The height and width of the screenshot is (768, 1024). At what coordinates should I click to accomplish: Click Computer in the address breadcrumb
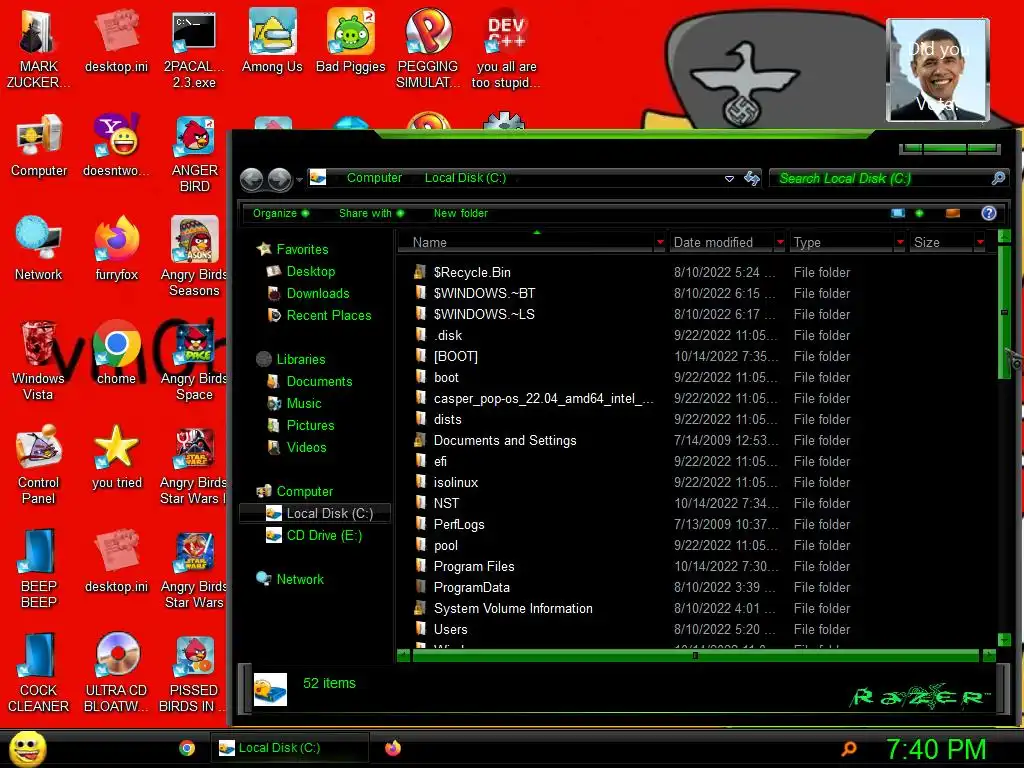click(374, 178)
